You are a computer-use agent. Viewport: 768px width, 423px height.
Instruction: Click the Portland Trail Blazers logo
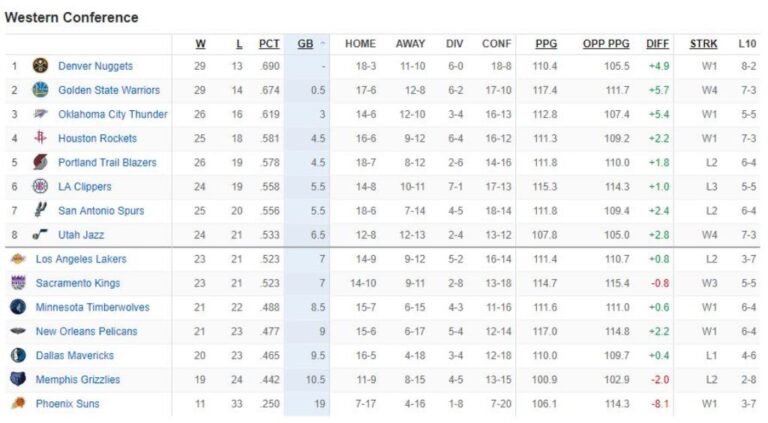(40, 162)
